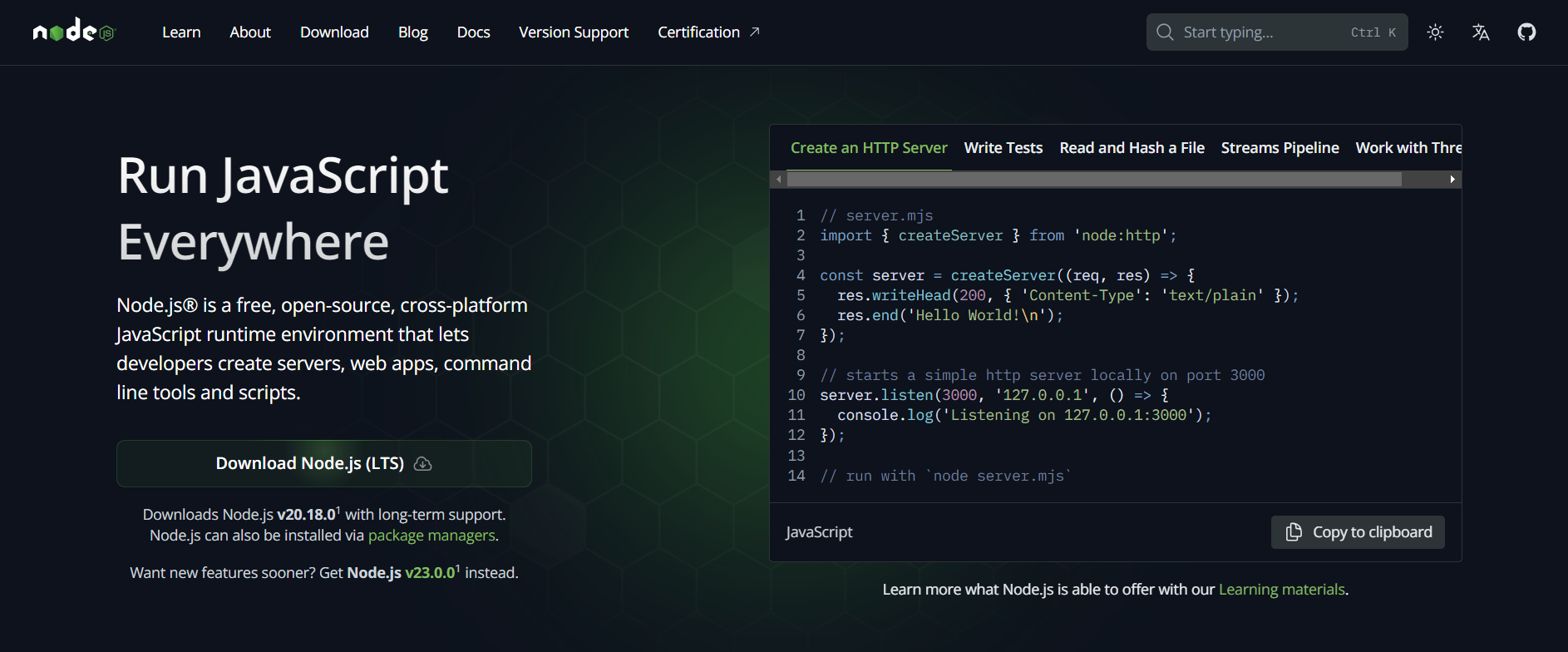Click the server.listen(3000 code line

(994, 395)
